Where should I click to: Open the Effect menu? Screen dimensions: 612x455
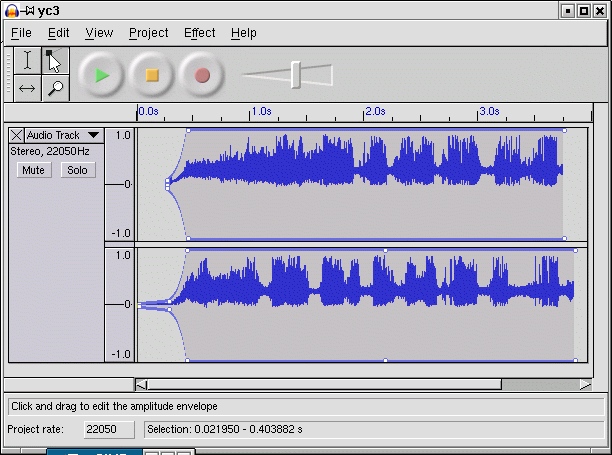point(199,33)
